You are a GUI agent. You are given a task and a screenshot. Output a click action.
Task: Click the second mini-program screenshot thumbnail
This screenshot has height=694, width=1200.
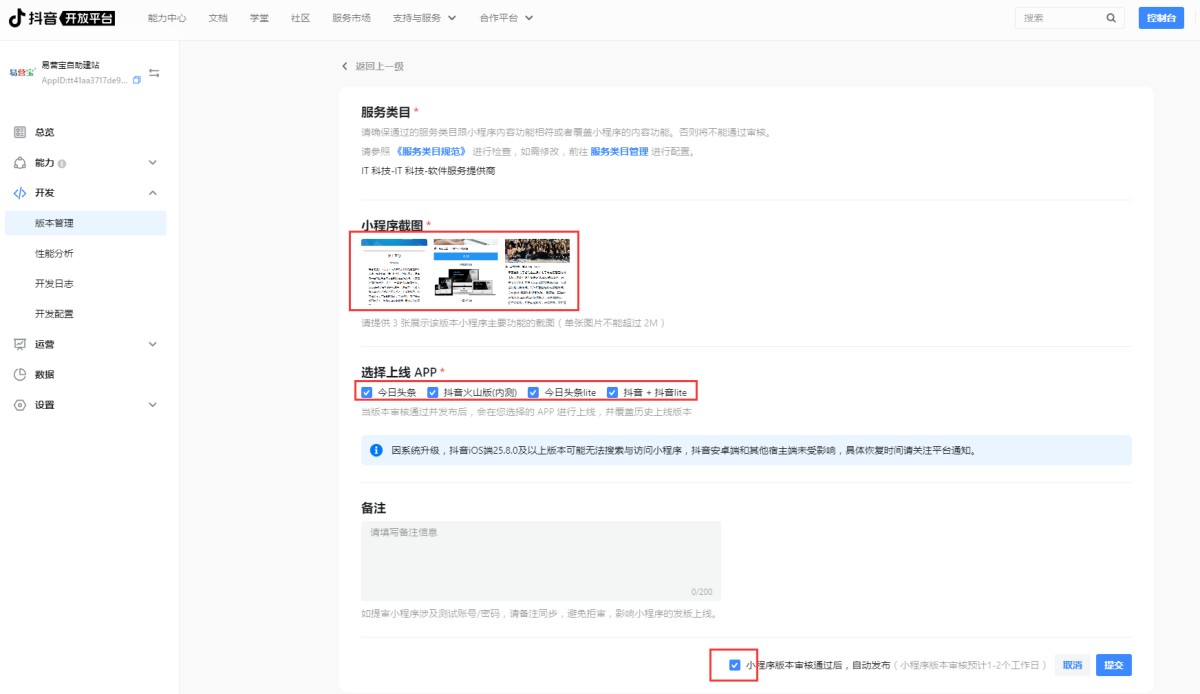coord(465,270)
